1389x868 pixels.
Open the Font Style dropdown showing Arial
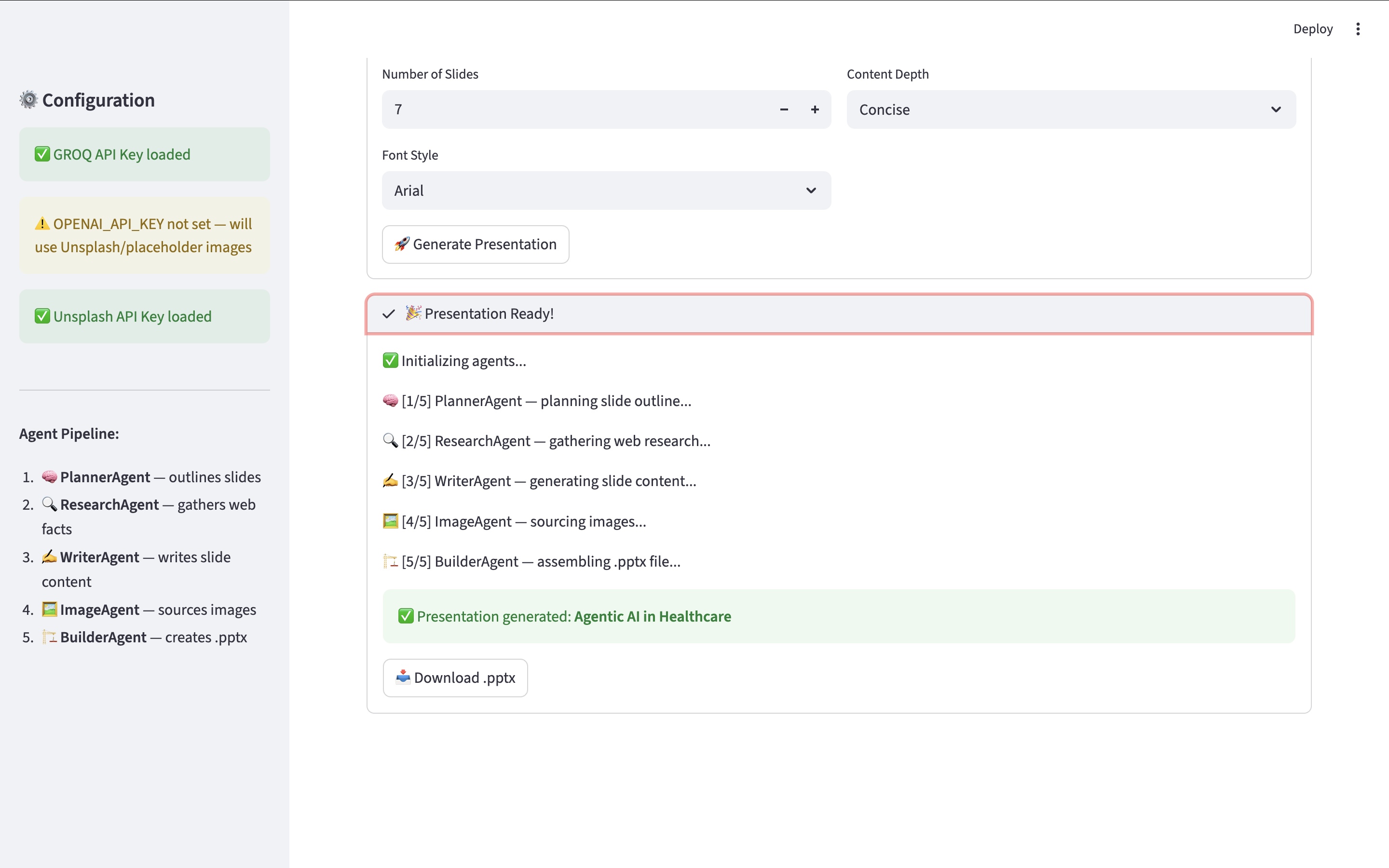click(606, 190)
